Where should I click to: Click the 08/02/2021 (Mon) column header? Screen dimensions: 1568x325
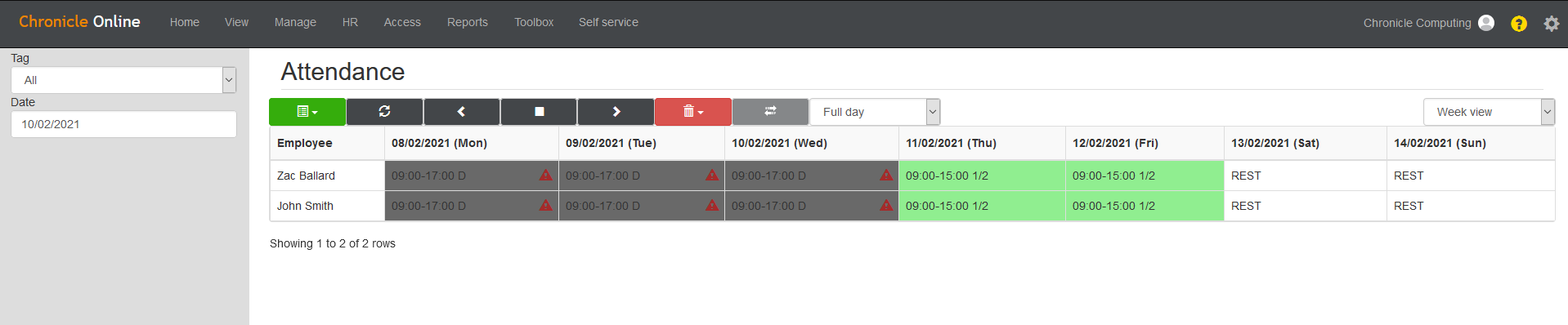click(471, 143)
